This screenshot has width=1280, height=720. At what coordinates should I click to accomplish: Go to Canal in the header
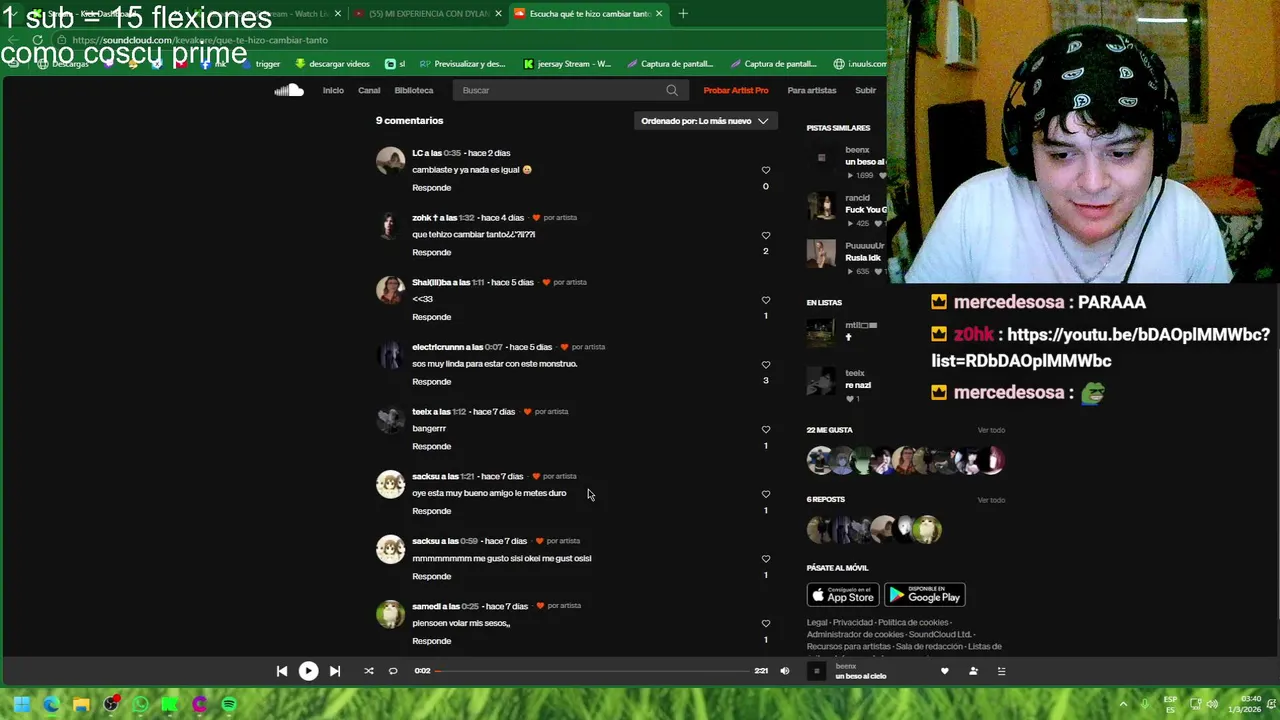[369, 90]
